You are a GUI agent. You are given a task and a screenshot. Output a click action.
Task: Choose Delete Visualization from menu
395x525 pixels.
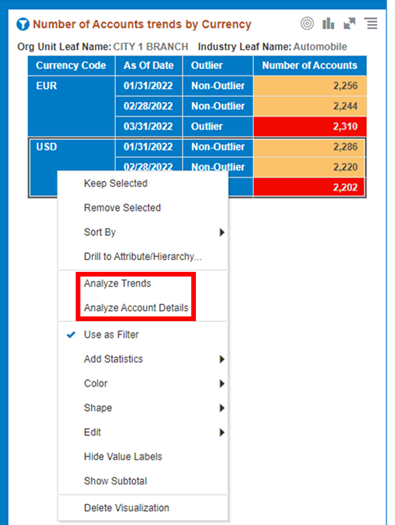pos(143,508)
